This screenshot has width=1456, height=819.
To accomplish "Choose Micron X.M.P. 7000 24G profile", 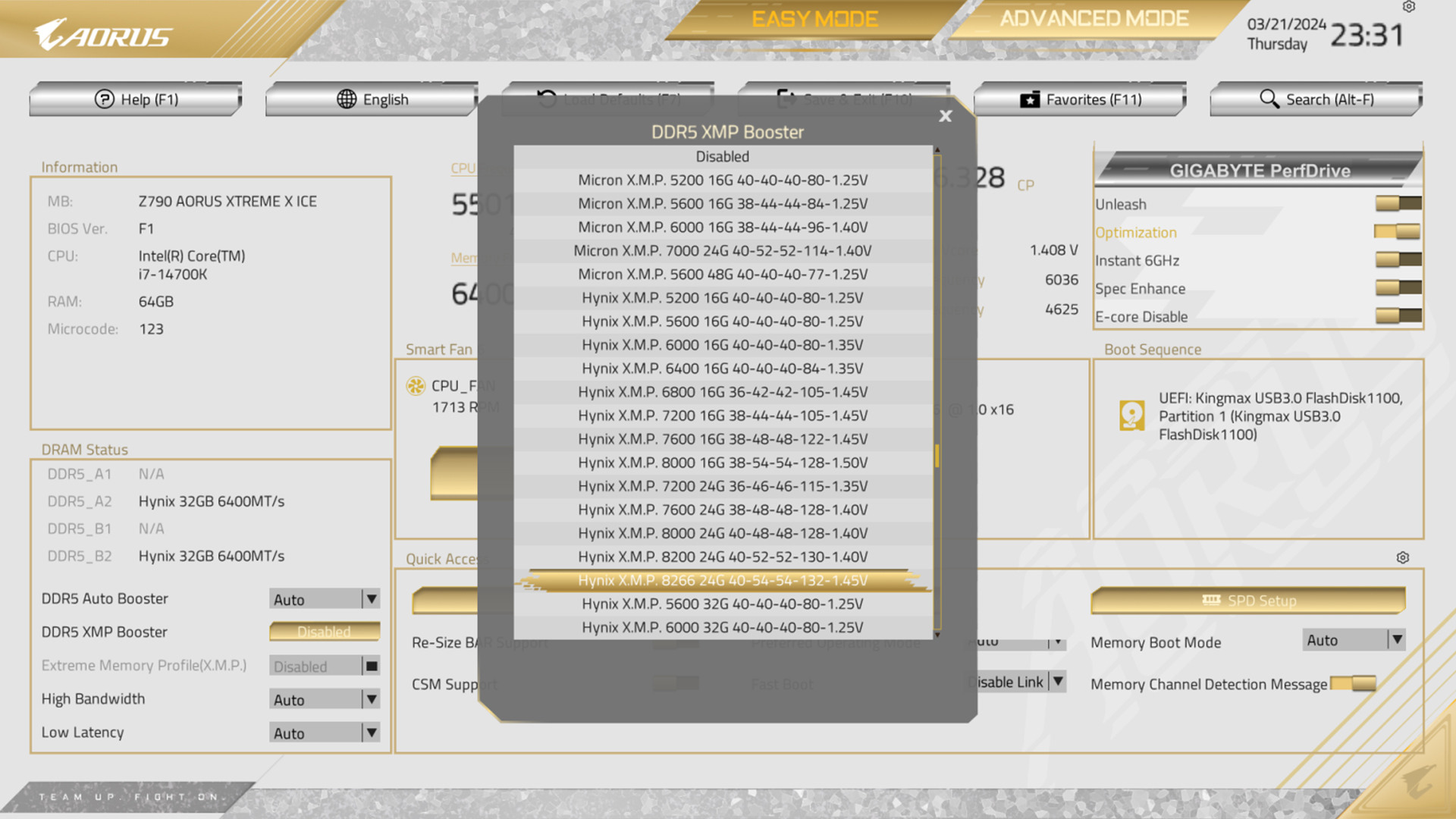I will [723, 251].
